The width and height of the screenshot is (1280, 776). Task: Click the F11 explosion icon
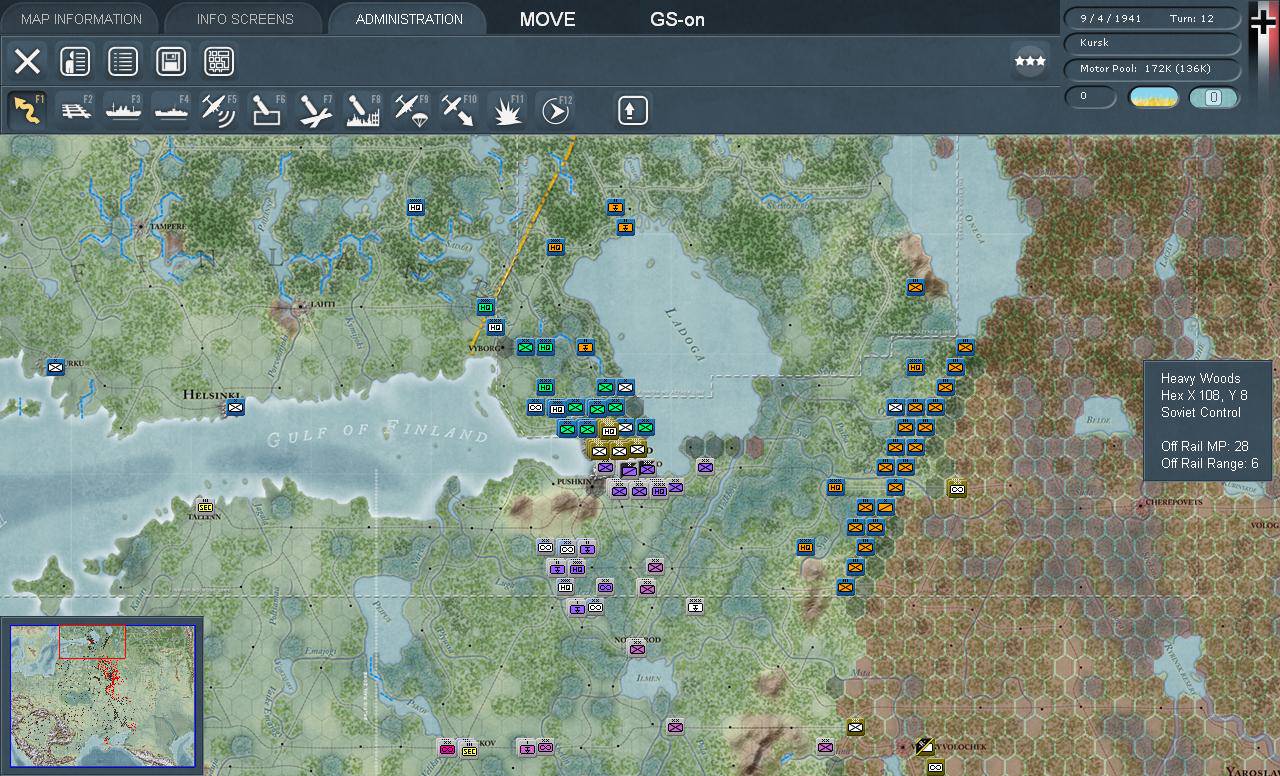[x=507, y=110]
